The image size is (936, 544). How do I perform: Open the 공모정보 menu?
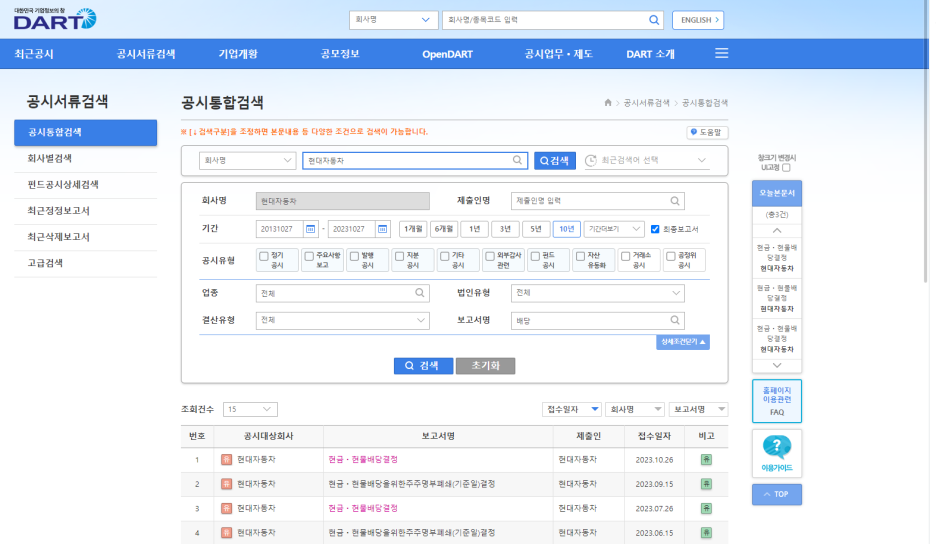point(340,54)
